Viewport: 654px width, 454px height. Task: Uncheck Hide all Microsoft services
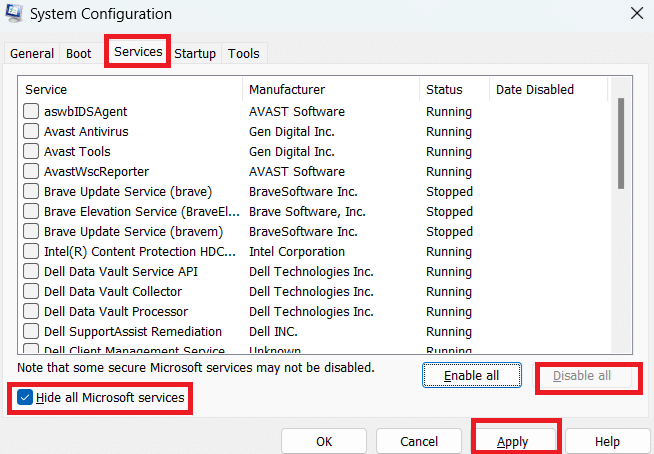tap(24, 398)
